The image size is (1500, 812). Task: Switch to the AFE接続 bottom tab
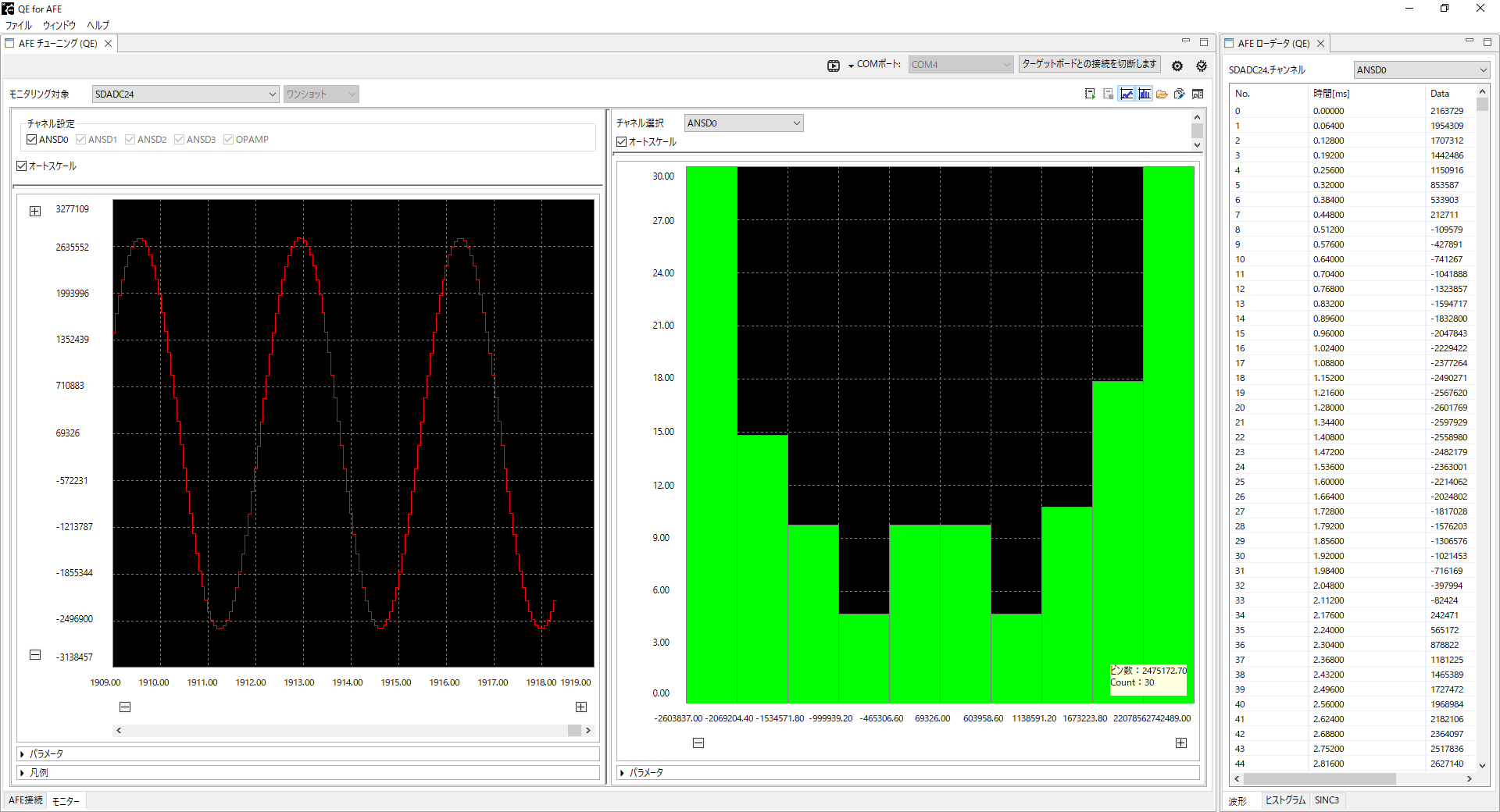click(25, 800)
